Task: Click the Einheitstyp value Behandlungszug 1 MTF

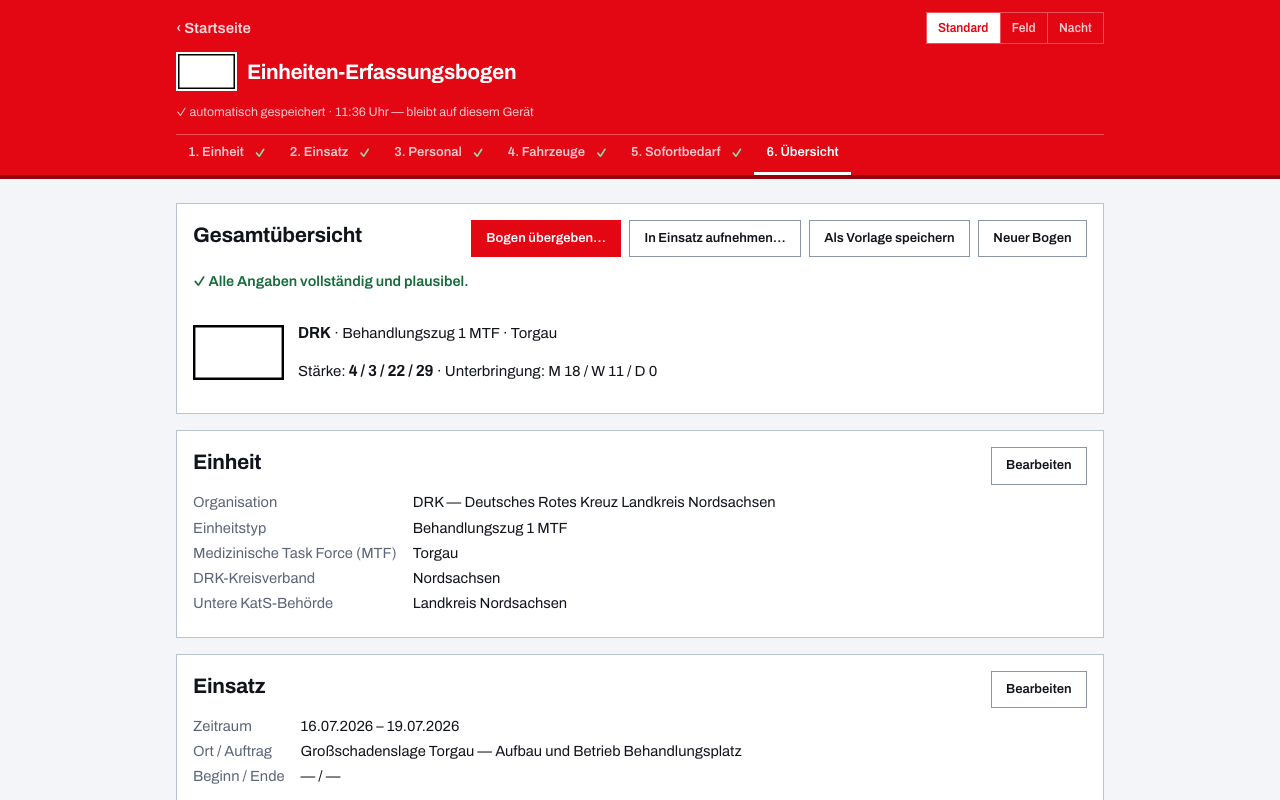Action: pos(490,528)
